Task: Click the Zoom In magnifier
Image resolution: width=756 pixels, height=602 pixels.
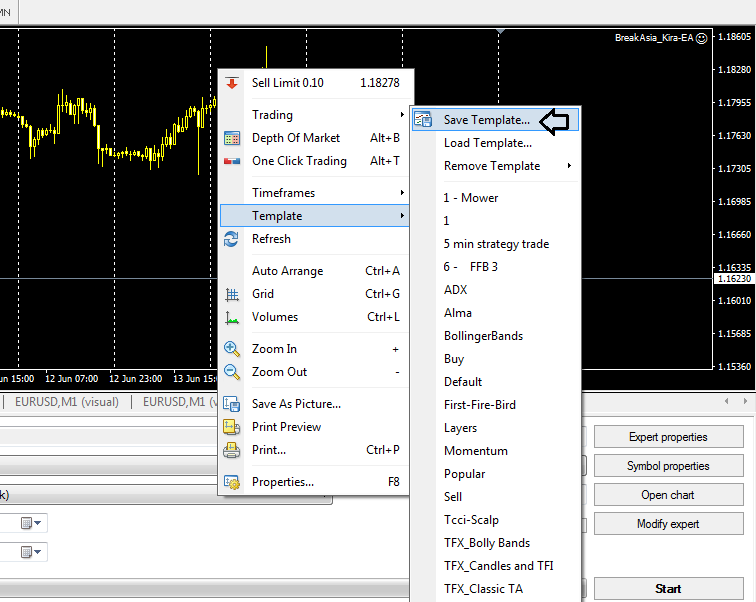Action: 232,349
